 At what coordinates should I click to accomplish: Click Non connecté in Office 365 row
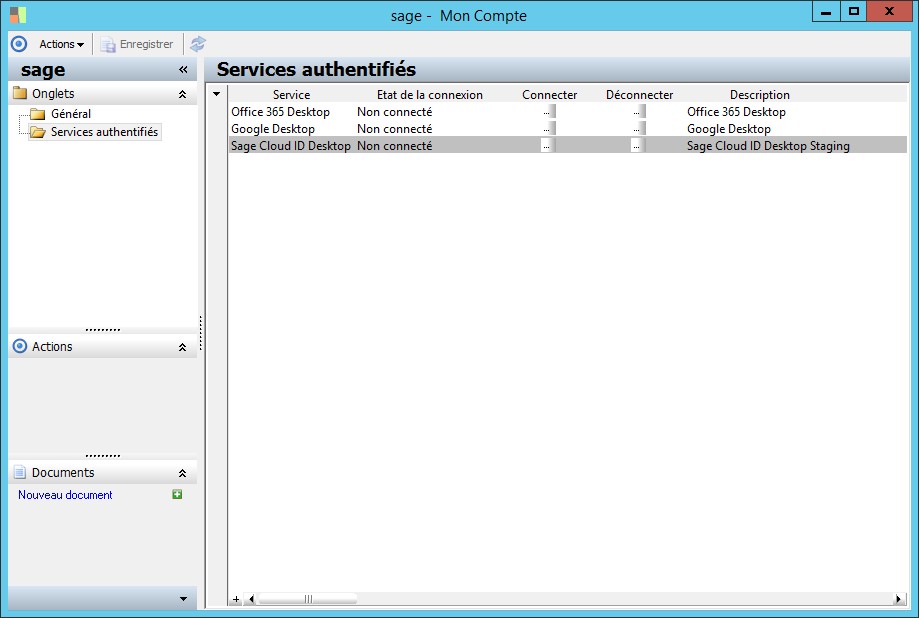(x=394, y=111)
